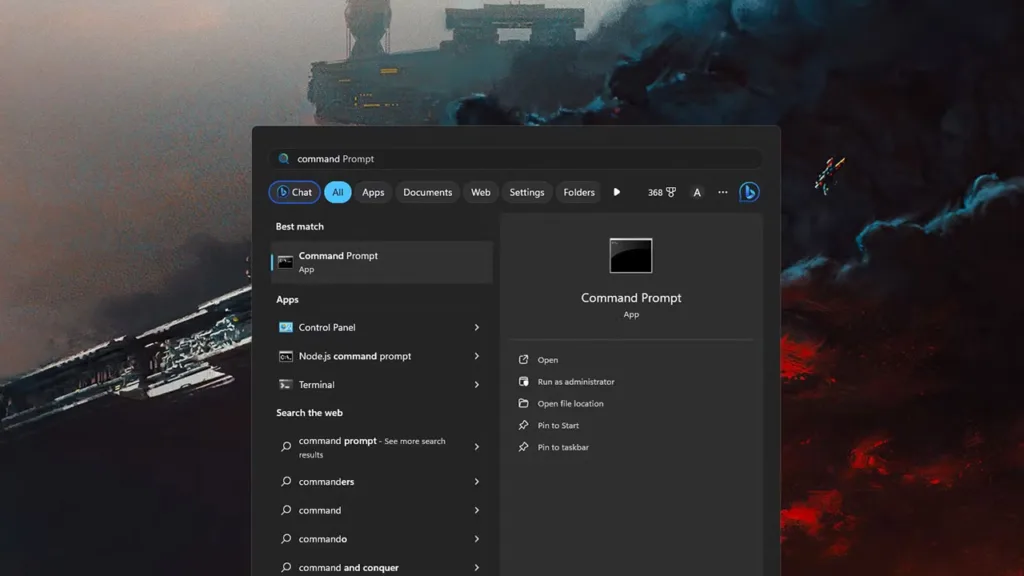
Task: Click the search magnifier icon in search box
Action: pyautogui.click(x=283, y=159)
